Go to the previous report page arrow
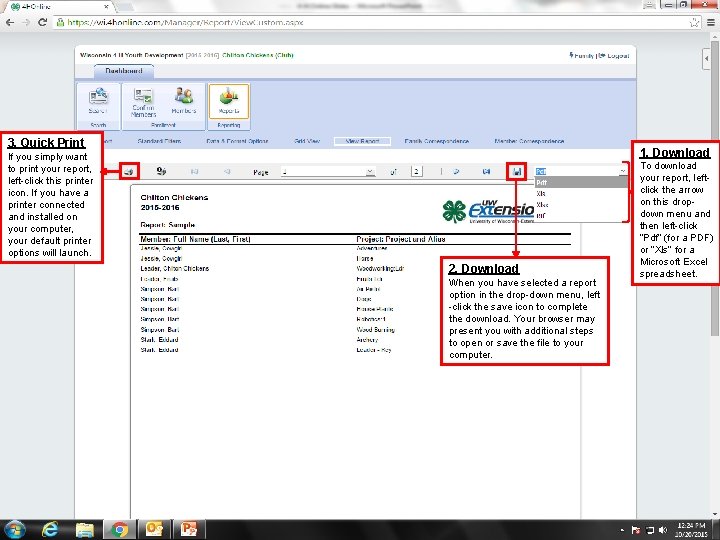This screenshot has height=540, width=720. pyautogui.click(x=227, y=172)
